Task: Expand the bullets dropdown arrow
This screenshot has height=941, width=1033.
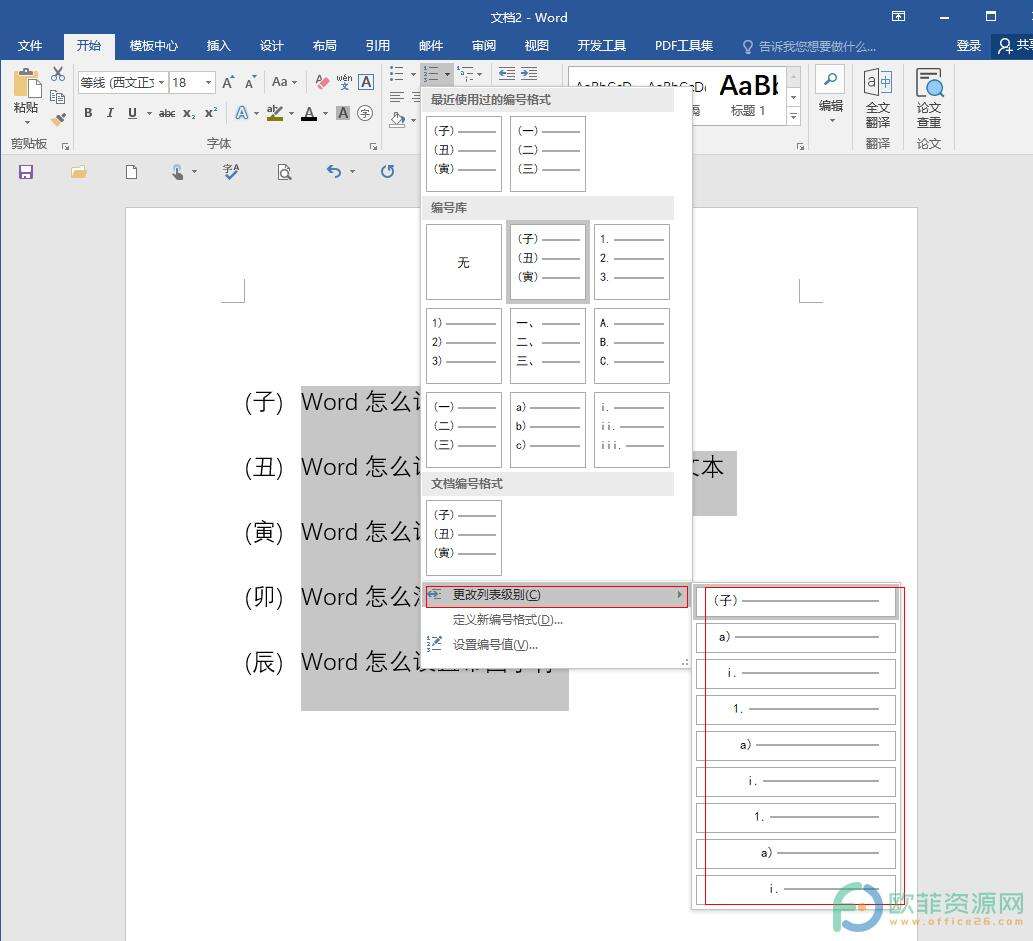Action: [413, 74]
